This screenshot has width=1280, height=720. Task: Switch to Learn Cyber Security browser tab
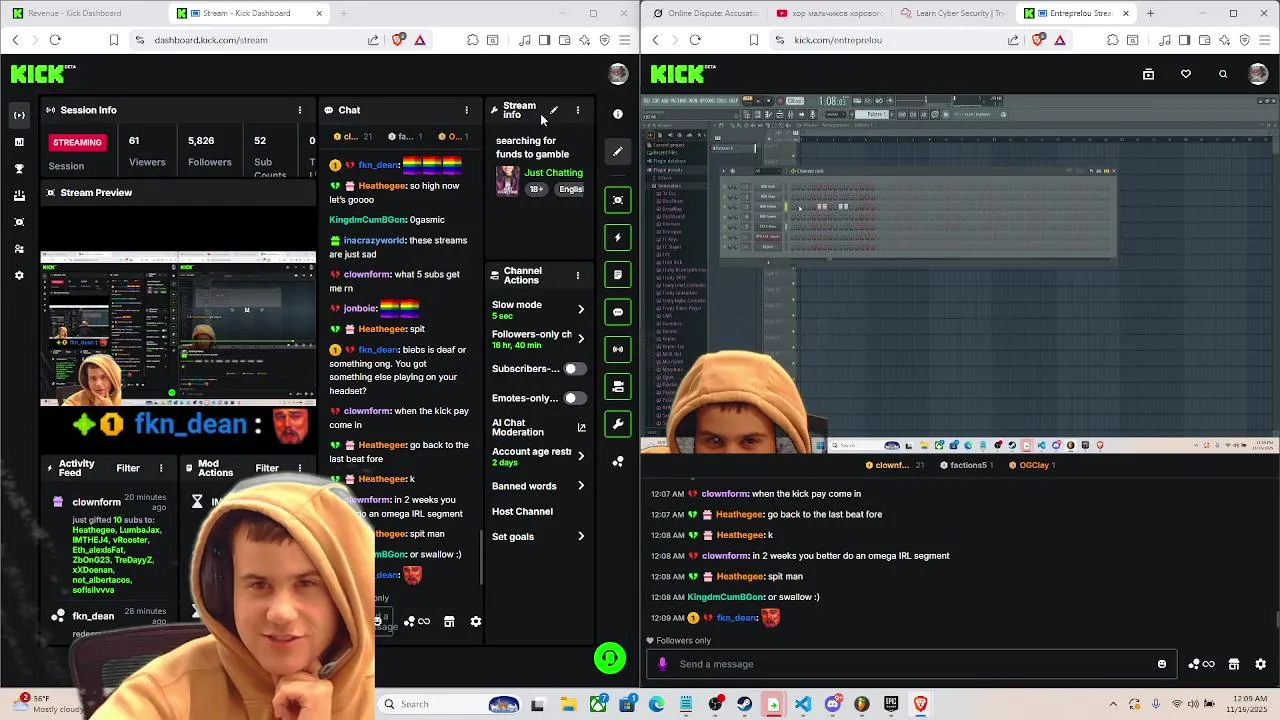pyautogui.click(x=951, y=13)
